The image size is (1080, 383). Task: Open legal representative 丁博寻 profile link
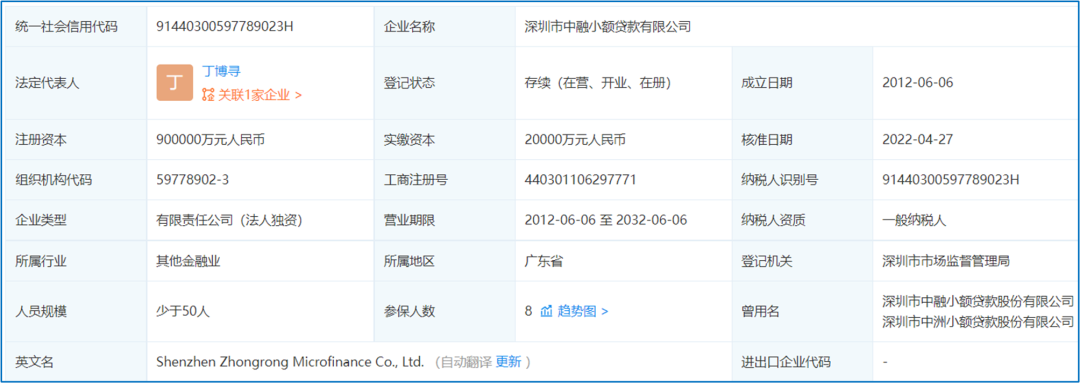point(220,71)
